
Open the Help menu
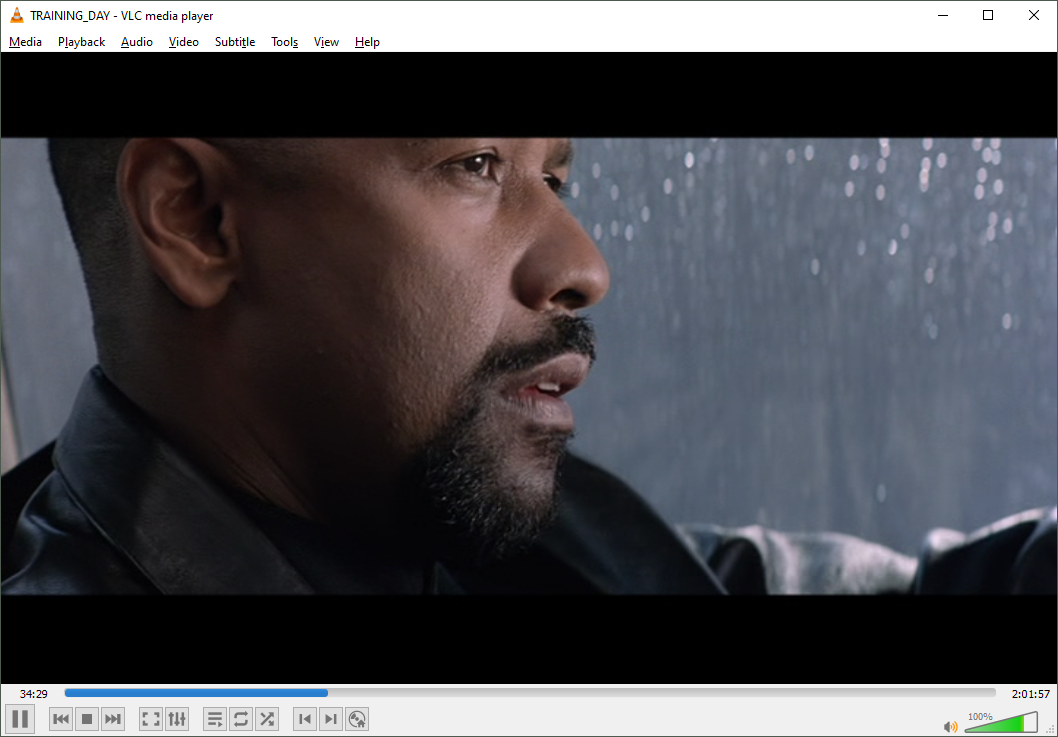[x=367, y=42]
